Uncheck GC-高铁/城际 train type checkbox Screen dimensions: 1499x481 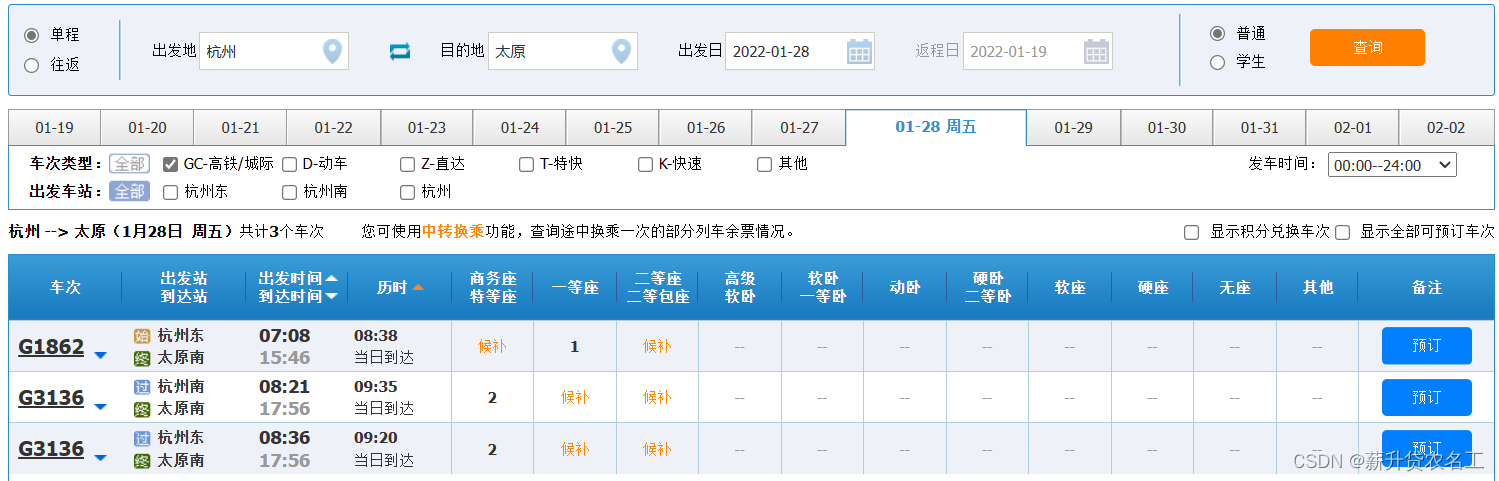170,164
